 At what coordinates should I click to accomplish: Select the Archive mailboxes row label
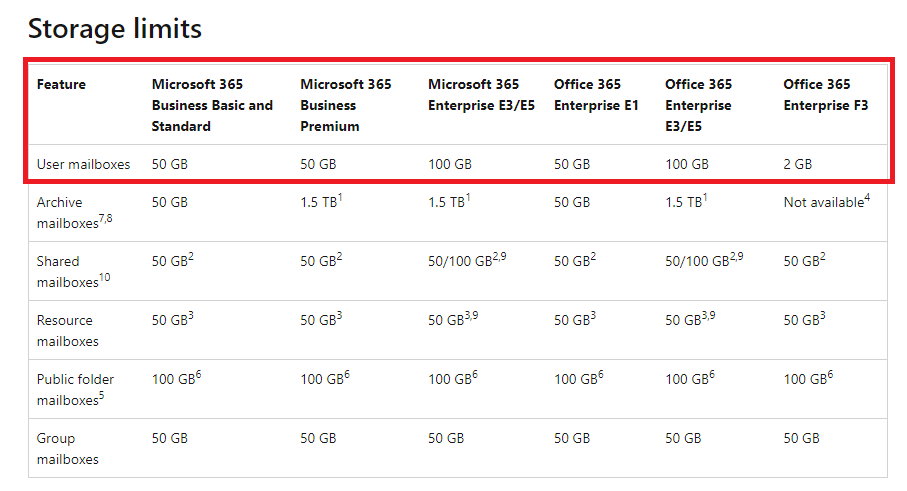(x=74, y=213)
